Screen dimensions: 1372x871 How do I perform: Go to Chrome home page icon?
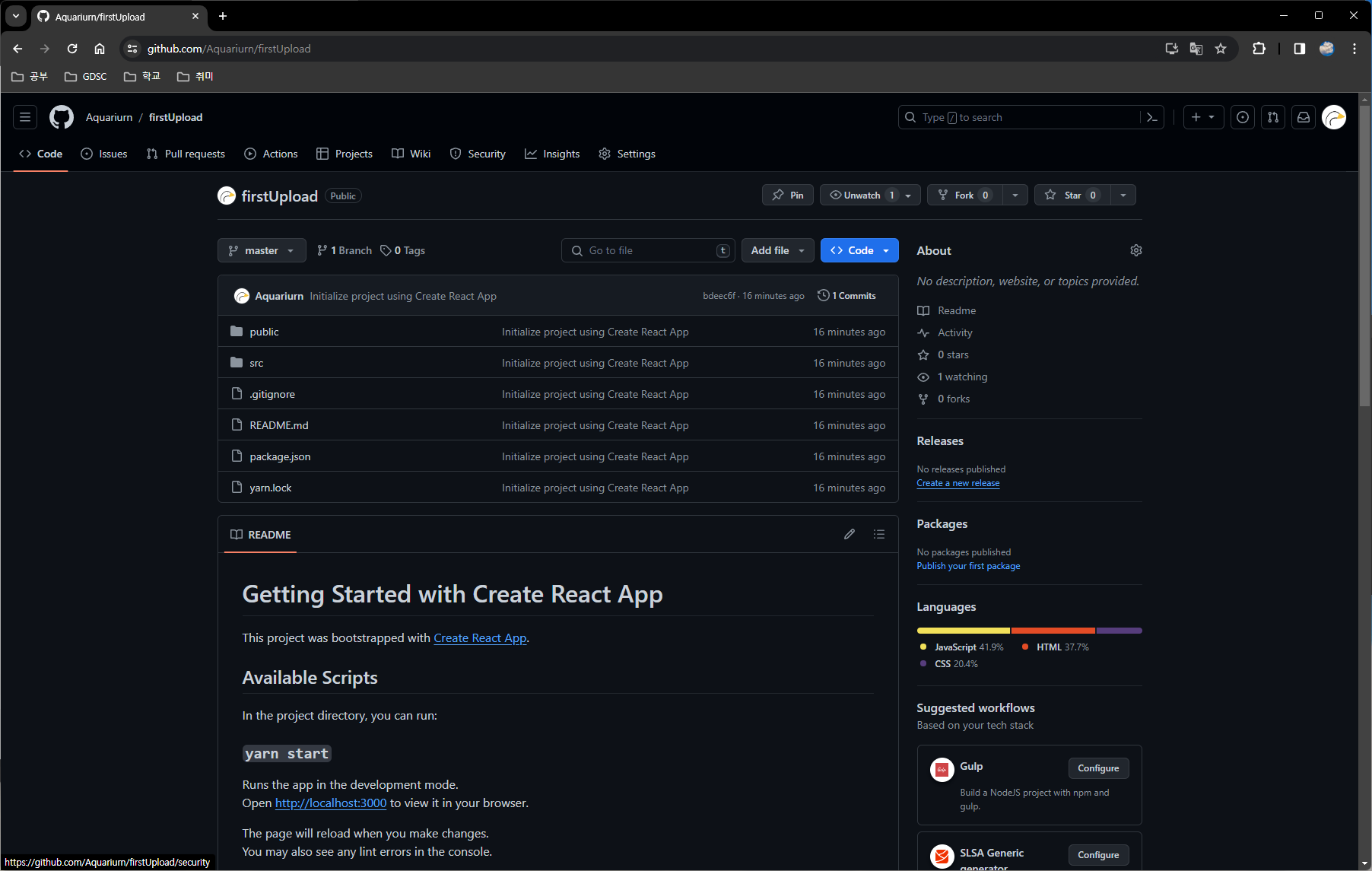tap(100, 49)
